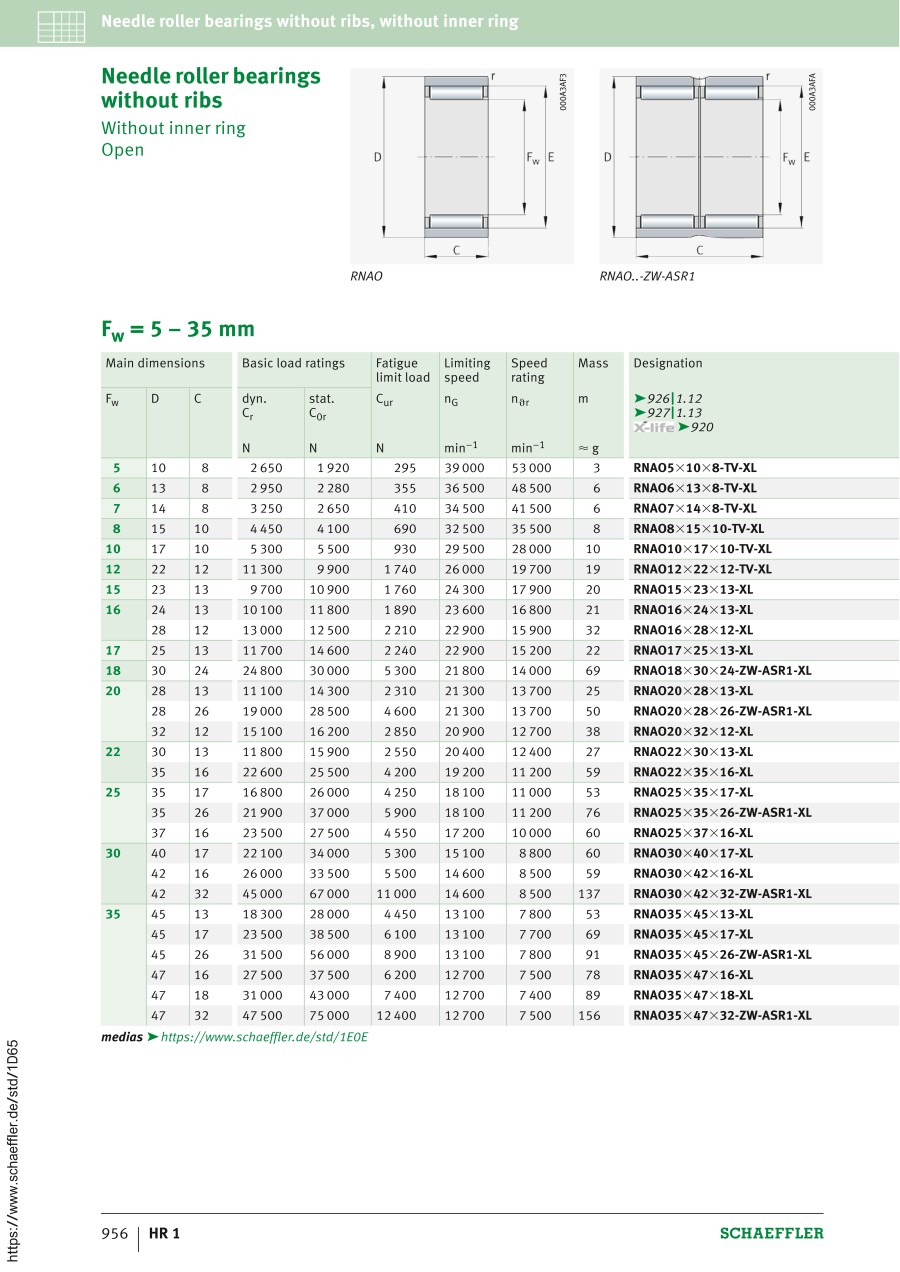Select designation RNAO16×28×12-XL
This screenshot has width=900, height=1272.
(x=693, y=630)
